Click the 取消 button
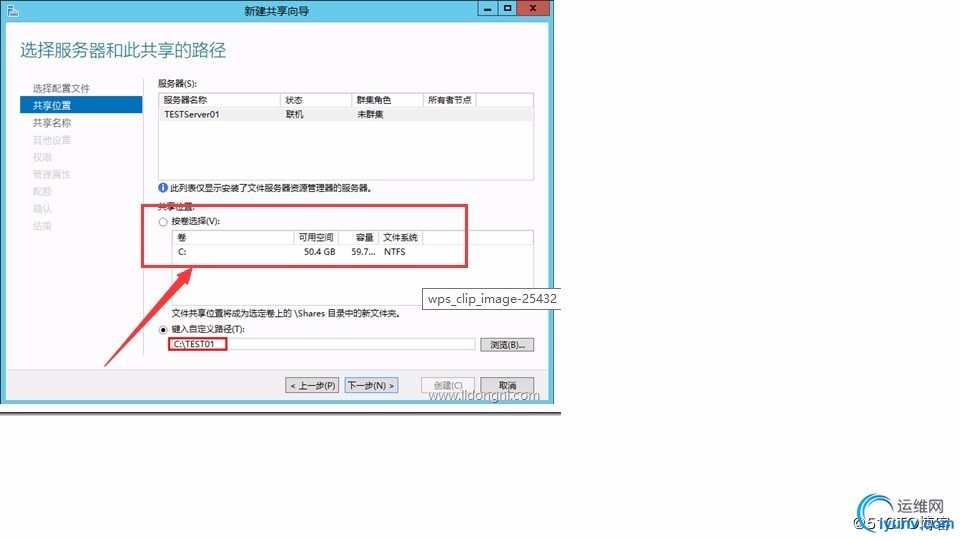This screenshot has height=540, width=960. (507, 385)
